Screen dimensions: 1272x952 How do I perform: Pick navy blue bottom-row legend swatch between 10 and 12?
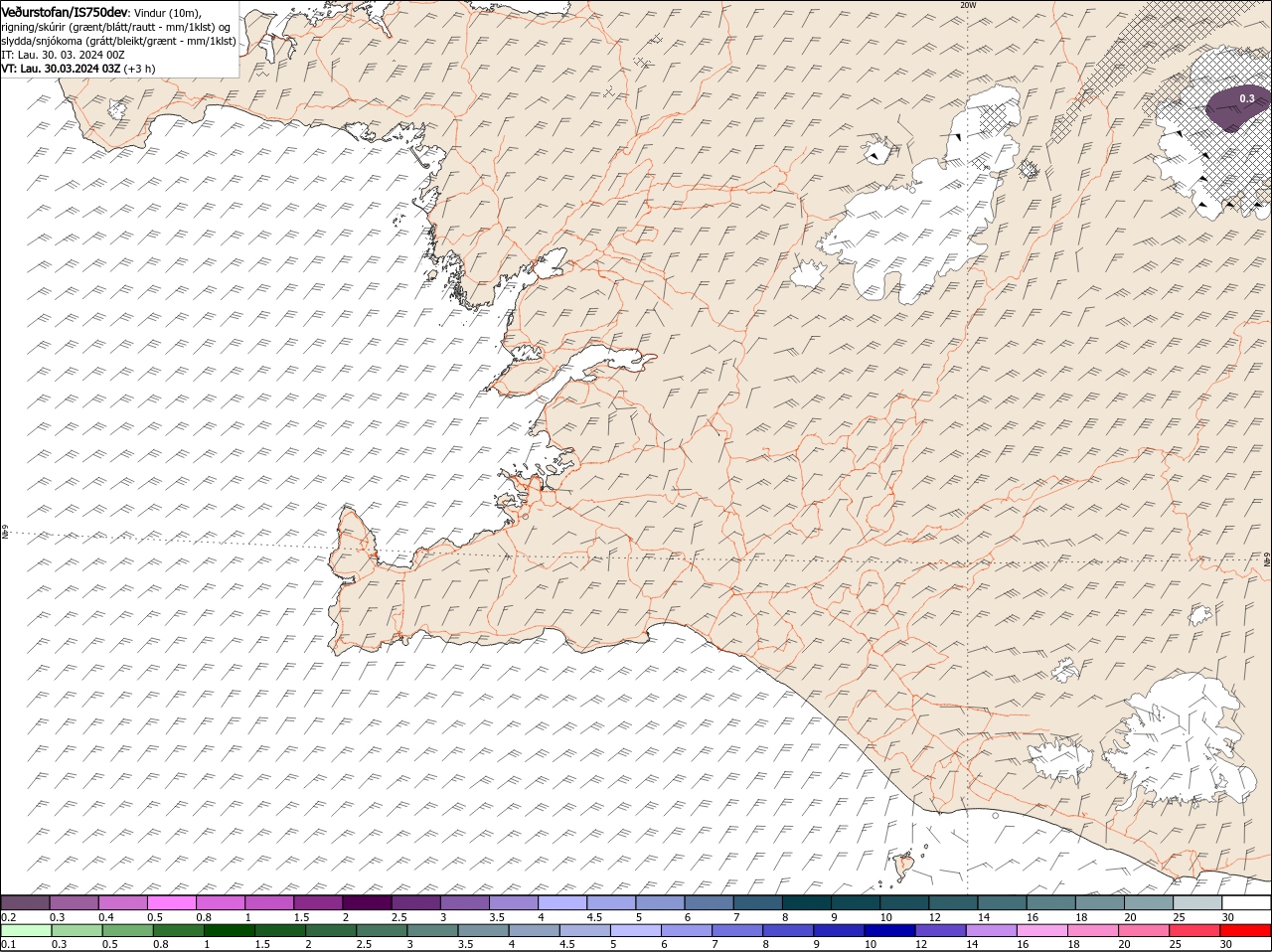[890, 930]
